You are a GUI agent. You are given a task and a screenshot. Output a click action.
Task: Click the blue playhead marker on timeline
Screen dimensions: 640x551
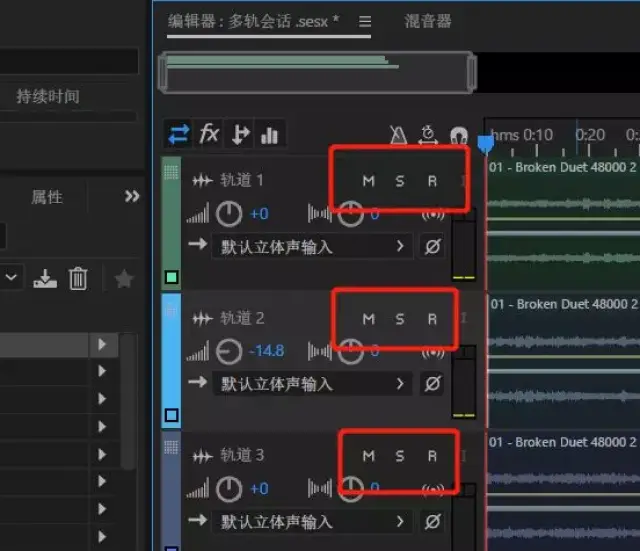pyautogui.click(x=485, y=144)
